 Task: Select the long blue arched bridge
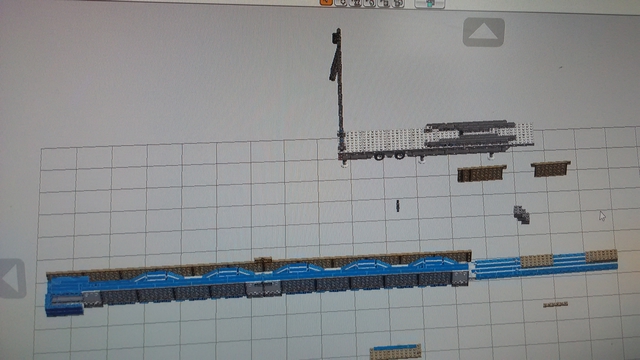[x=259, y=283]
